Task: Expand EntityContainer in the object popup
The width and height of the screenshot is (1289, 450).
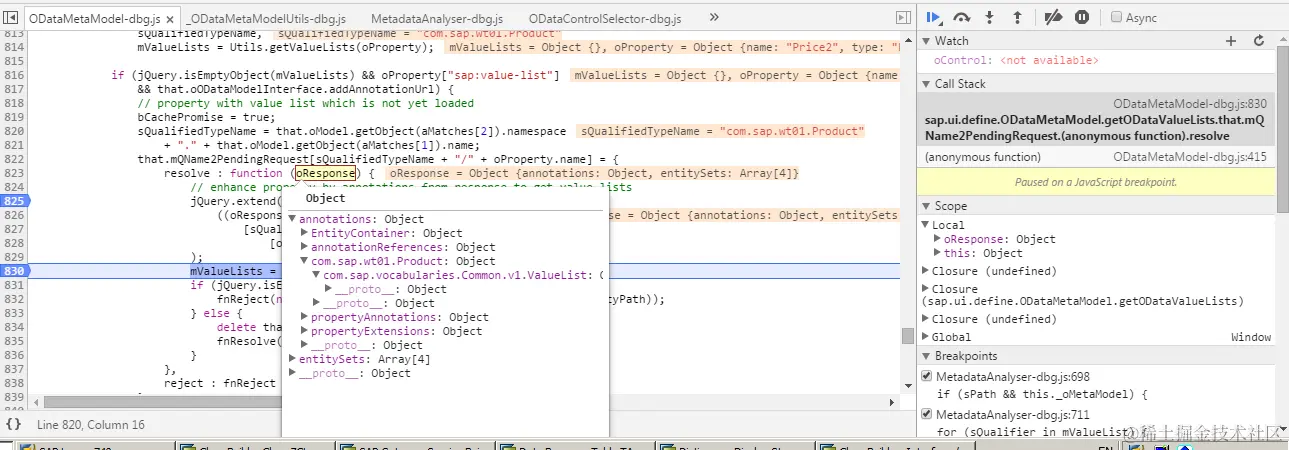Action: [304, 233]
